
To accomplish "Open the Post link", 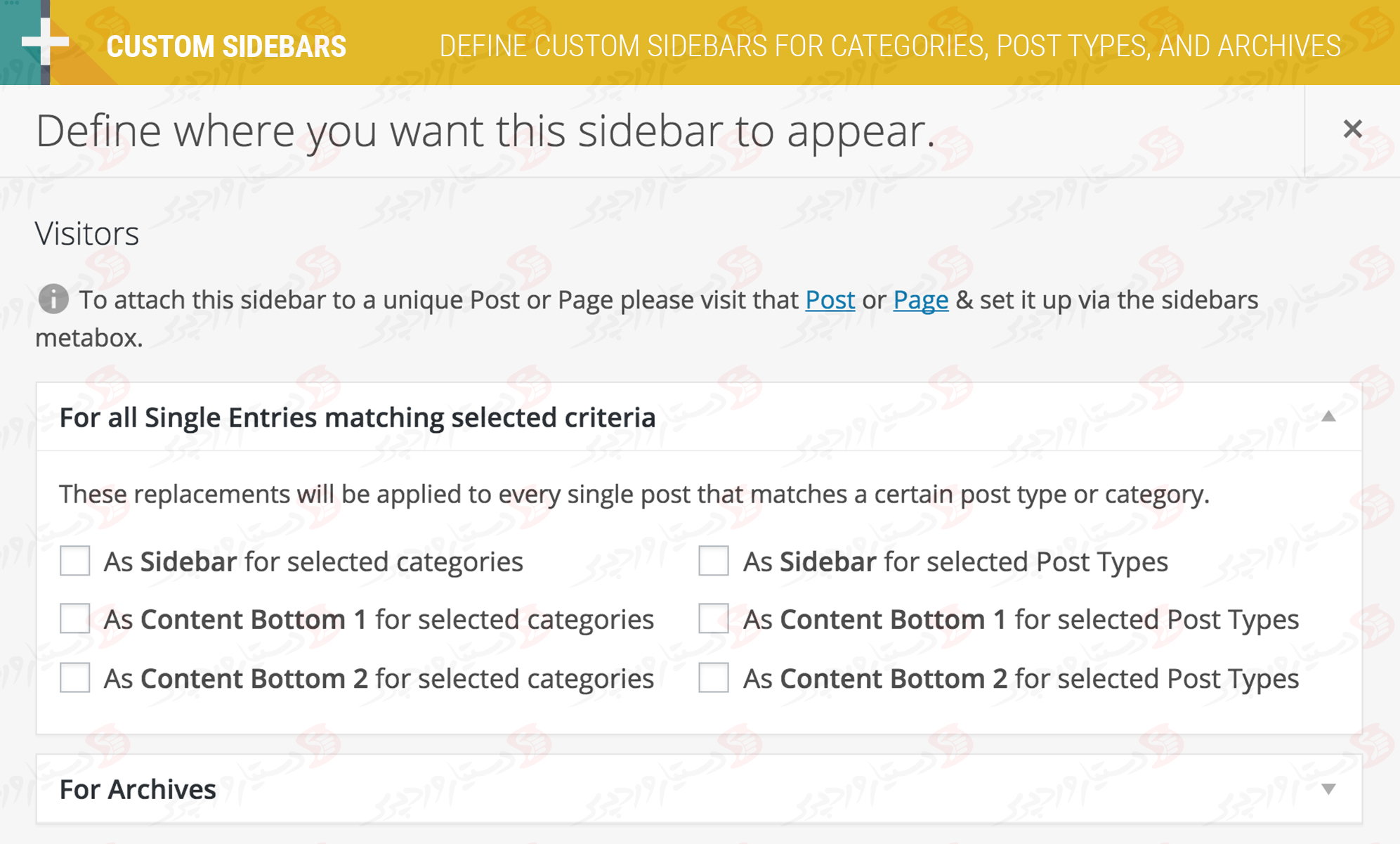I will click(x=830, y=300).
